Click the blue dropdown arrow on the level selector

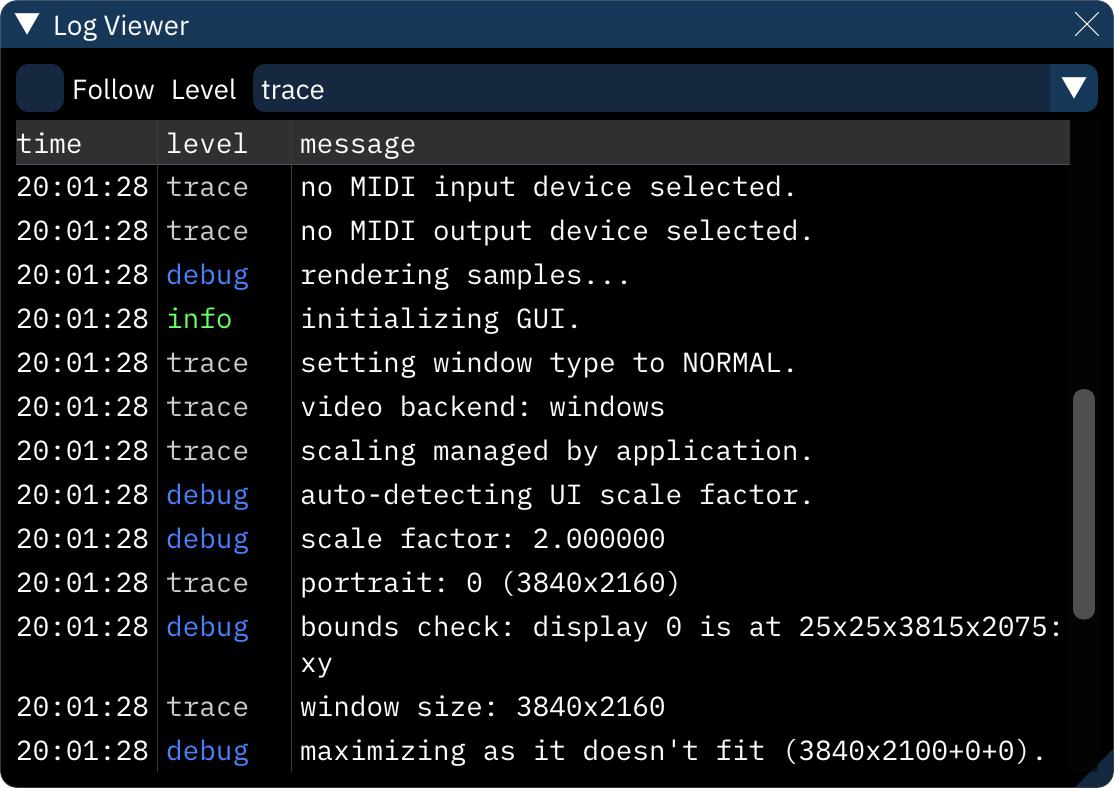click(x=1072, y=88)
